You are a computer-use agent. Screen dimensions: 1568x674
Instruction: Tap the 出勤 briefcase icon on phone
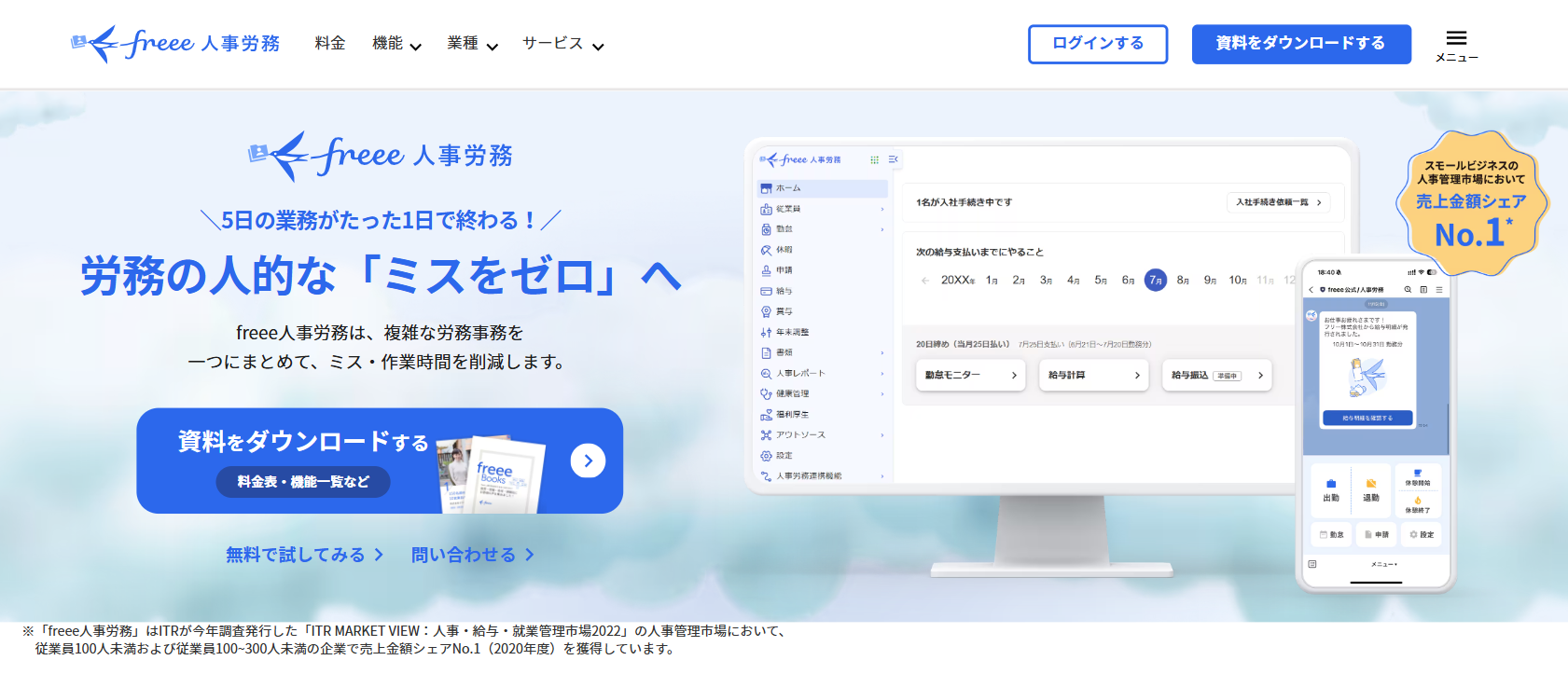tap(1331, 484)
